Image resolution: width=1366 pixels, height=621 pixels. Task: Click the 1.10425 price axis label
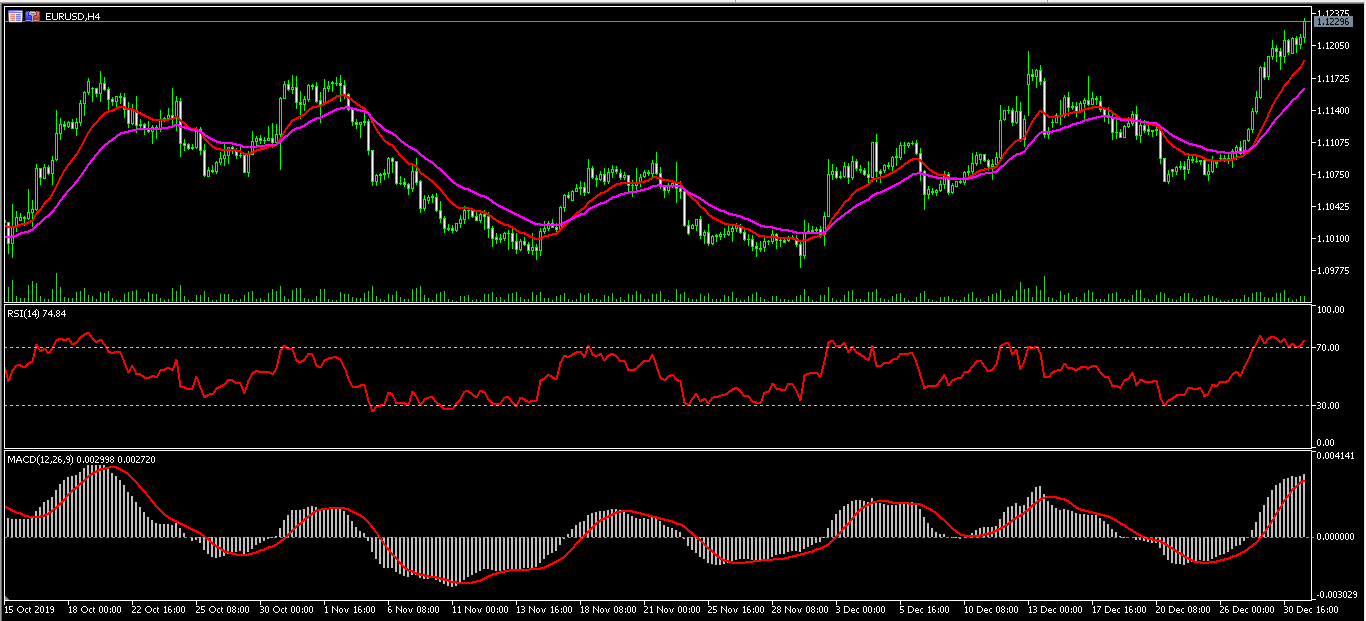(x=1332, y=207)
